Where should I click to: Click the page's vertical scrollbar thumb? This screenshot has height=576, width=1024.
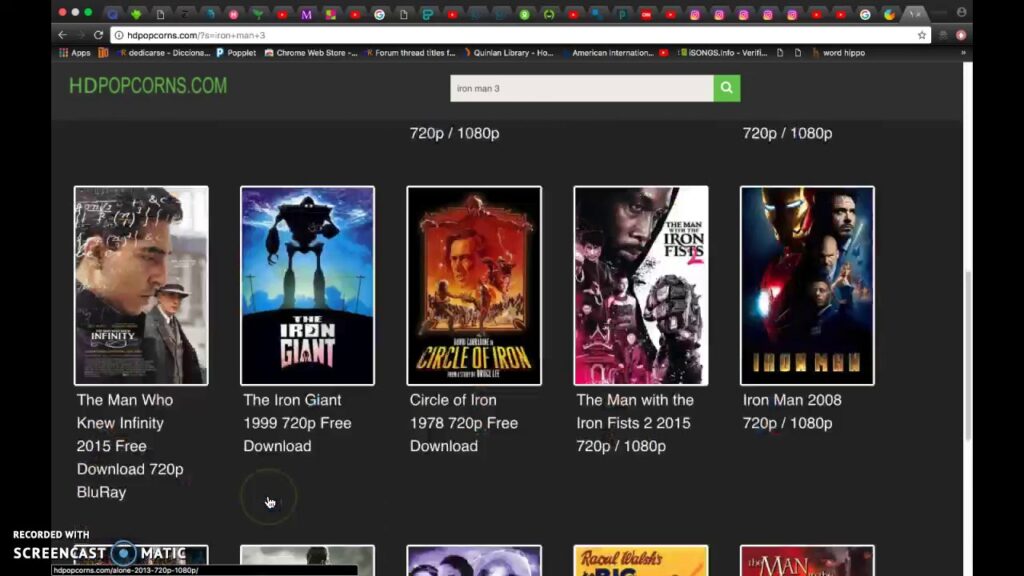[x=968, y=356]
